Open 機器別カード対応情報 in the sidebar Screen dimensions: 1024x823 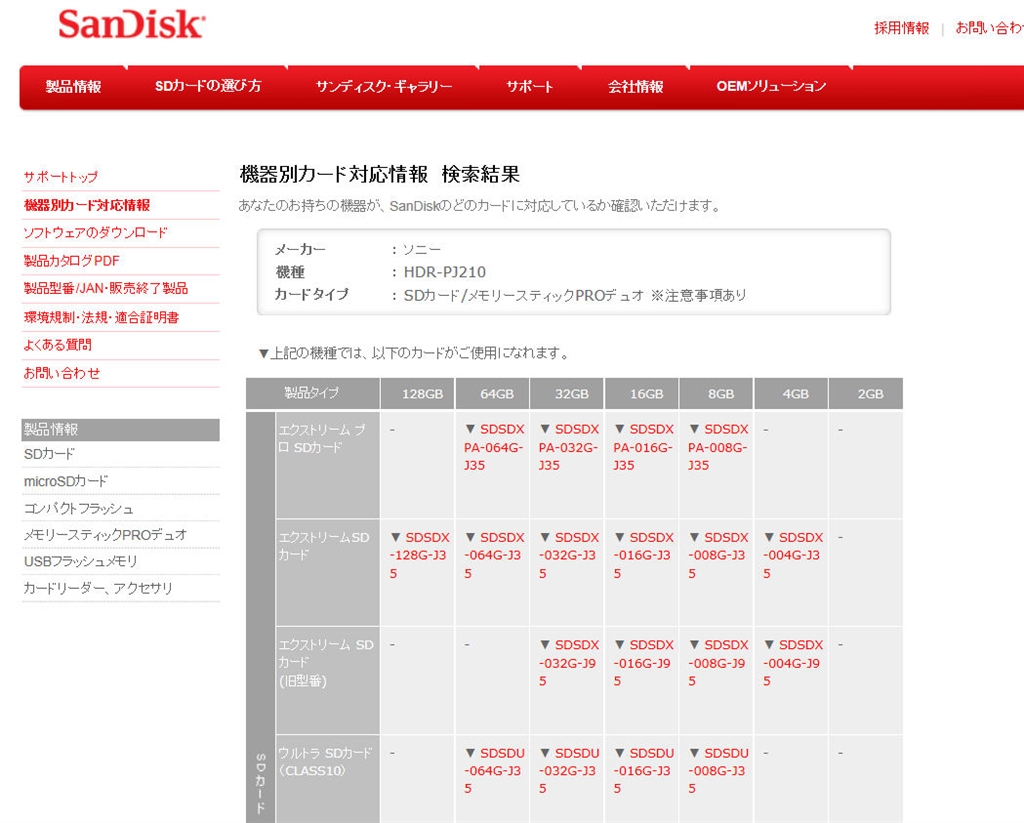(x=87, y=205)
